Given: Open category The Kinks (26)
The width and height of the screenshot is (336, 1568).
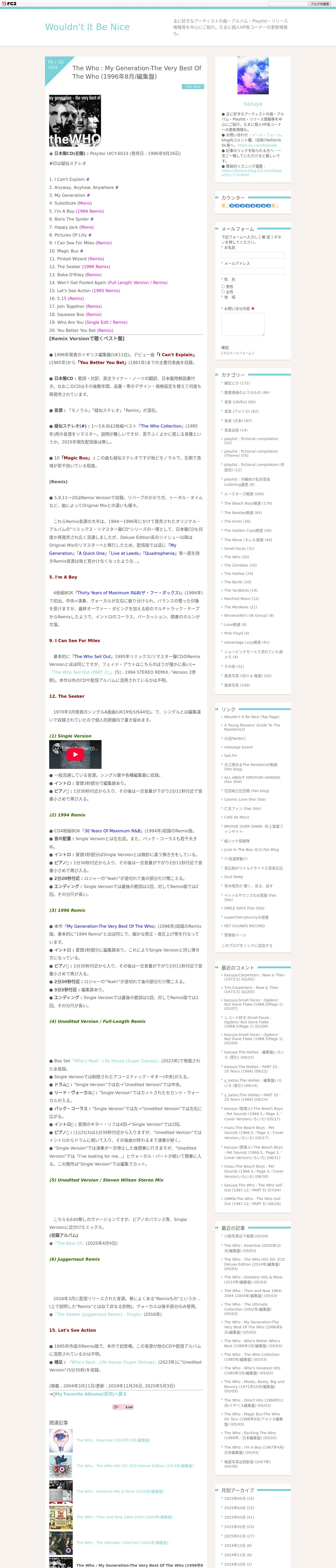Looking at the screenshot, I should coord(237,521).
